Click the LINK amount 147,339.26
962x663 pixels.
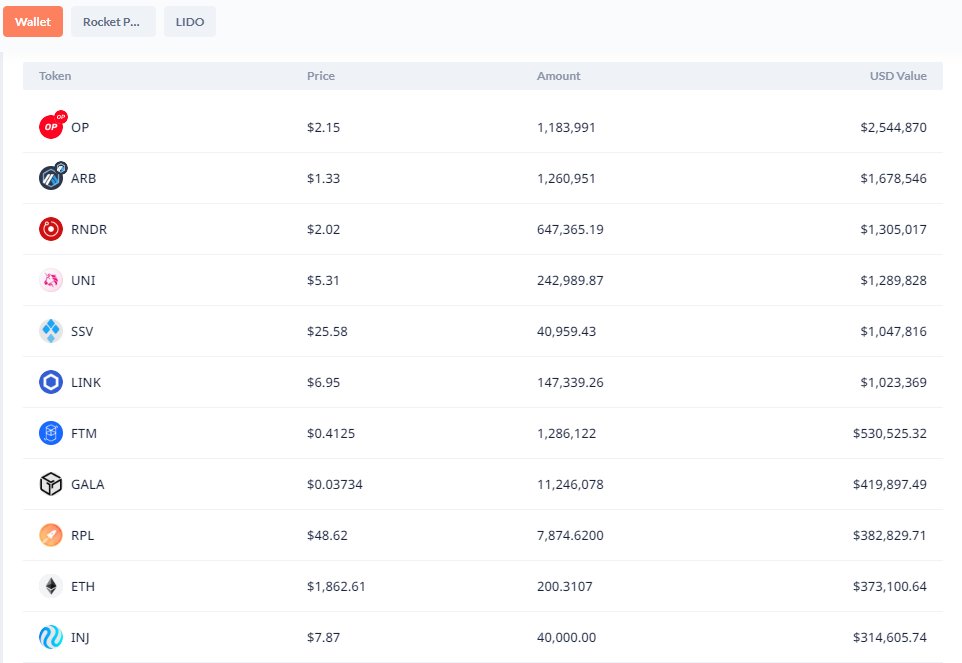pos(570,382)
